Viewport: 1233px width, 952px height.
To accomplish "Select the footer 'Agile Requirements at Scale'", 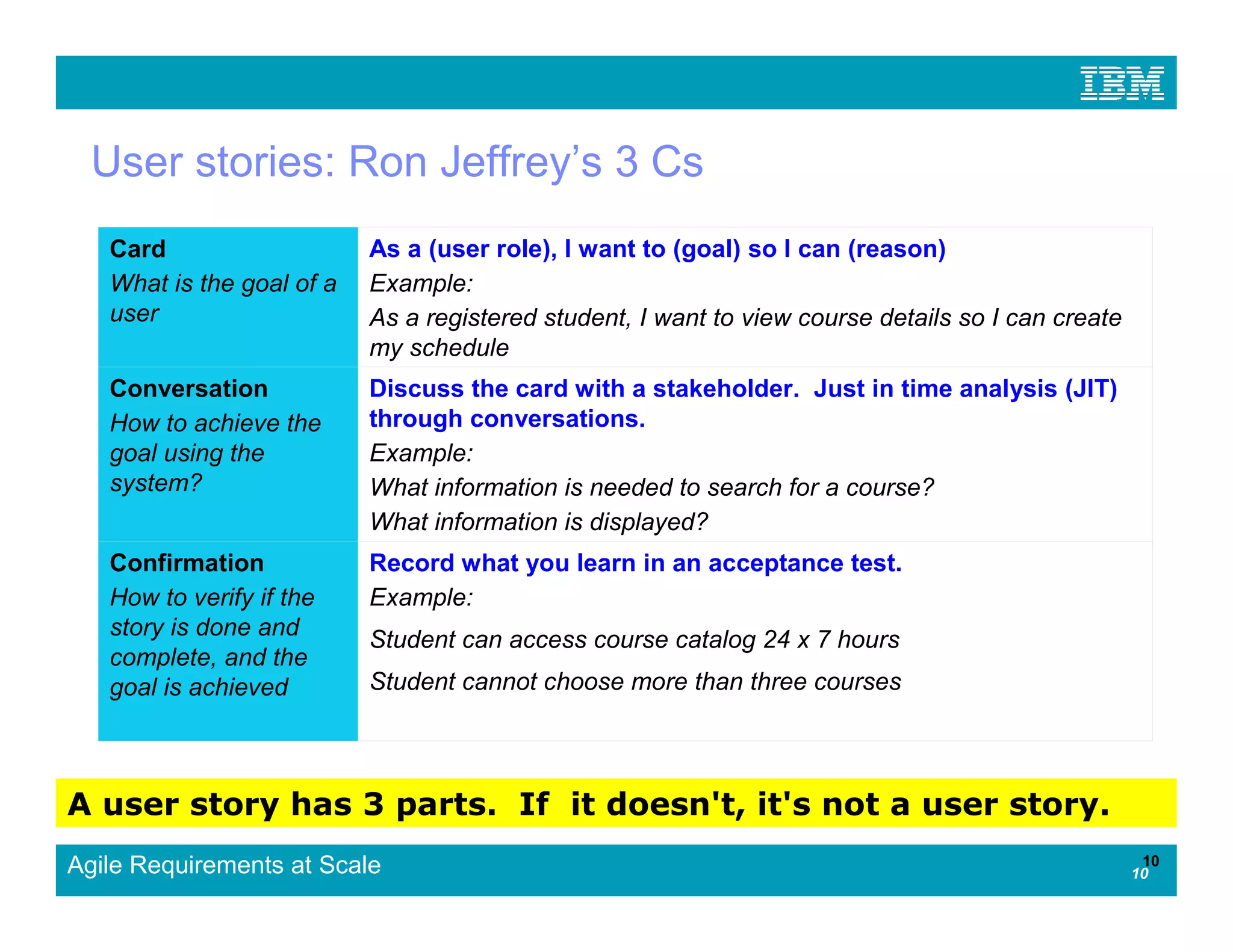I will (x=224, y=865).
